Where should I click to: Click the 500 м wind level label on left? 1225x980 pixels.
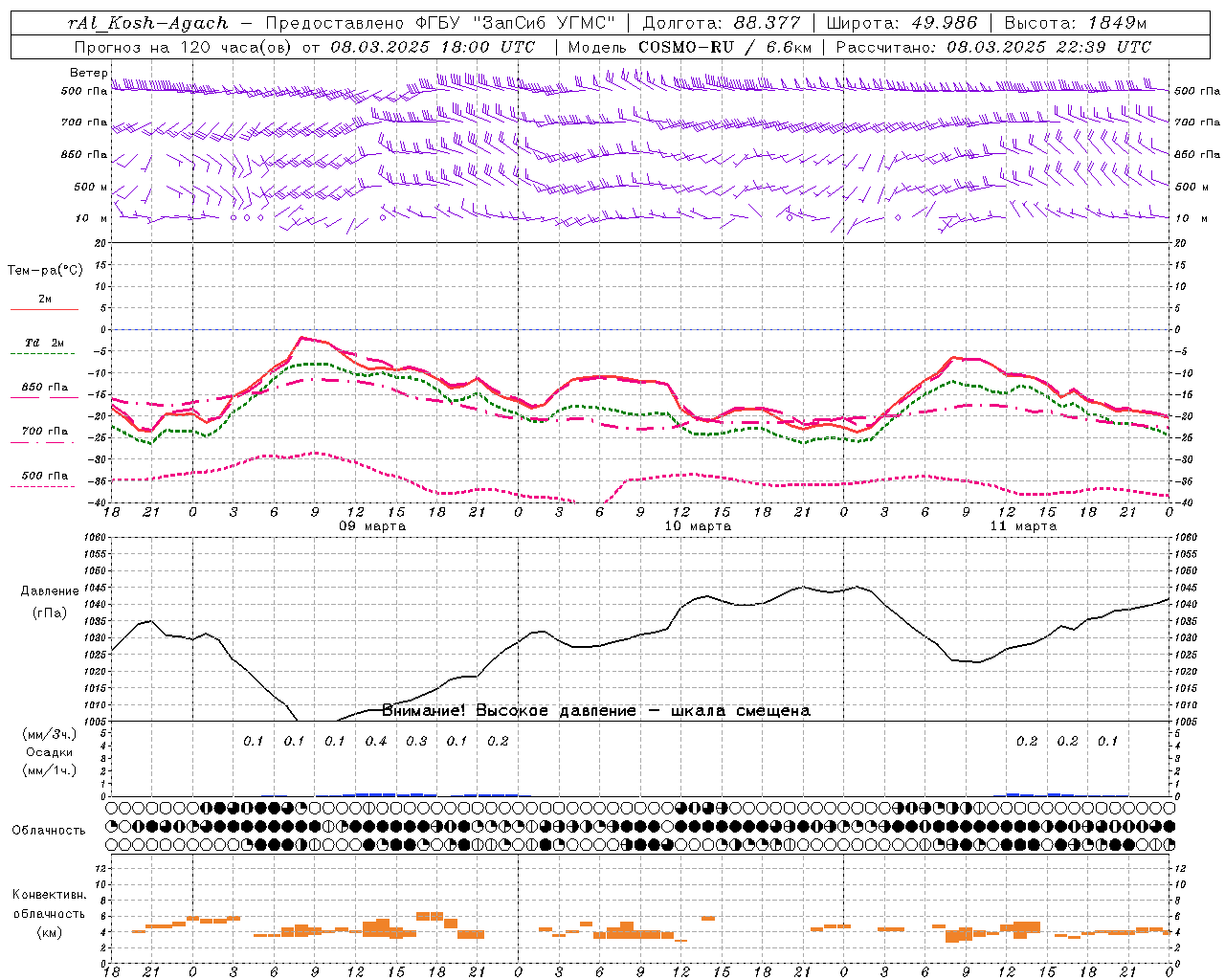[92, 187]
